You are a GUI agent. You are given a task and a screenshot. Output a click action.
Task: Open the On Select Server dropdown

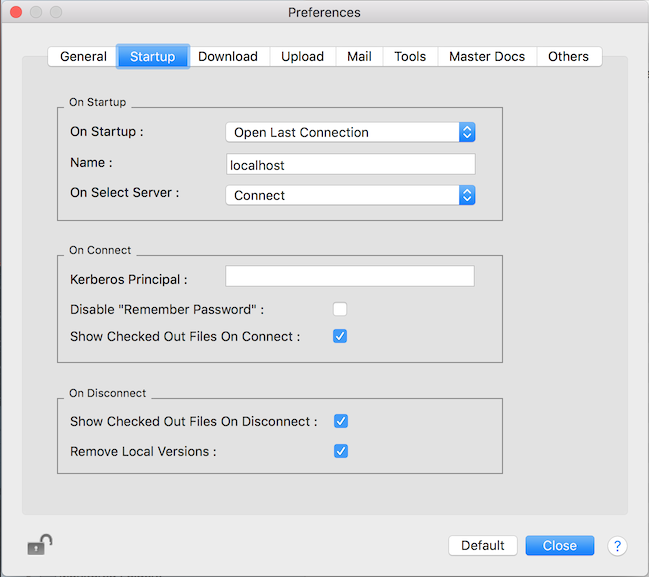pos(350,195)
